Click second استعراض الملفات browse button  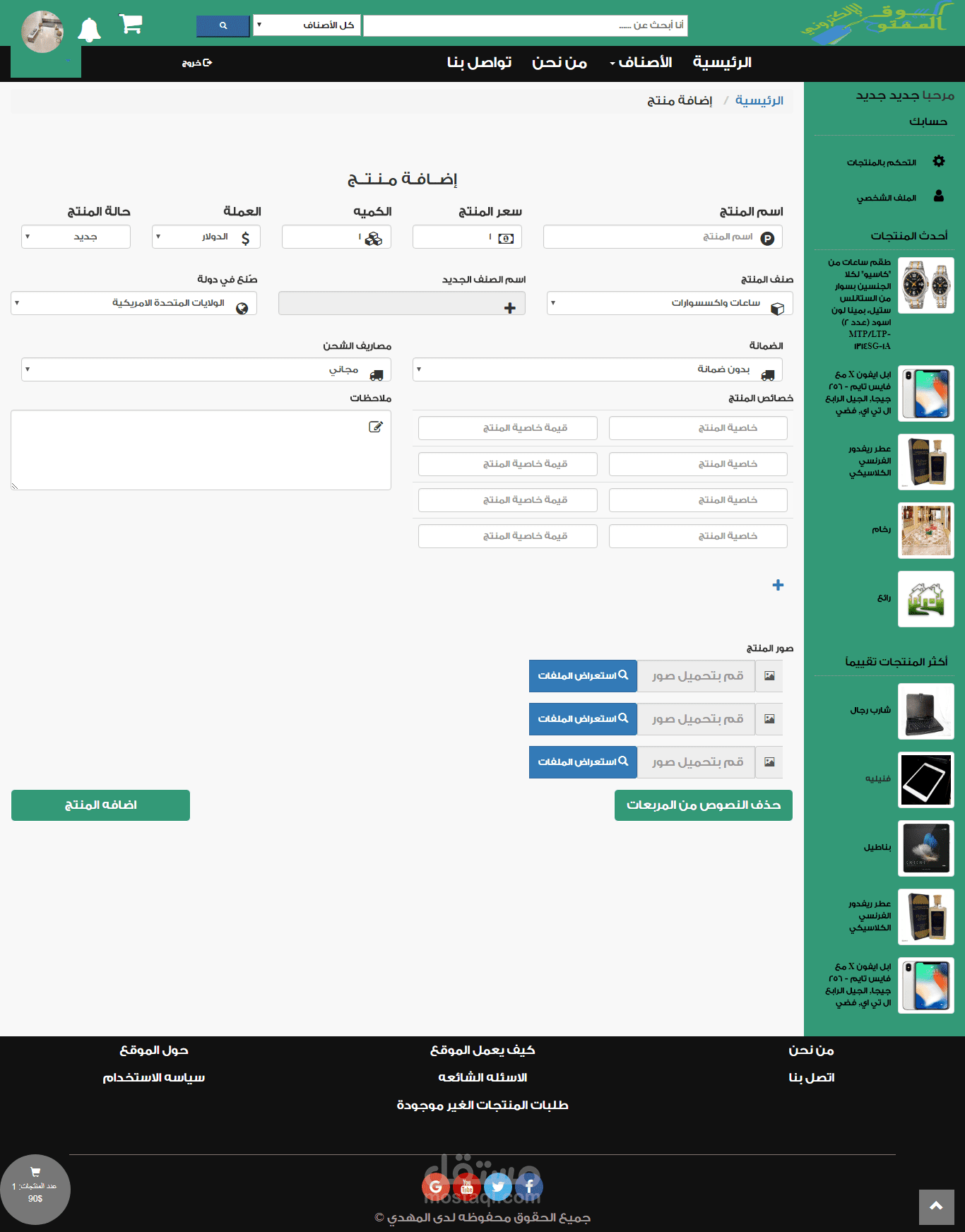583,719
